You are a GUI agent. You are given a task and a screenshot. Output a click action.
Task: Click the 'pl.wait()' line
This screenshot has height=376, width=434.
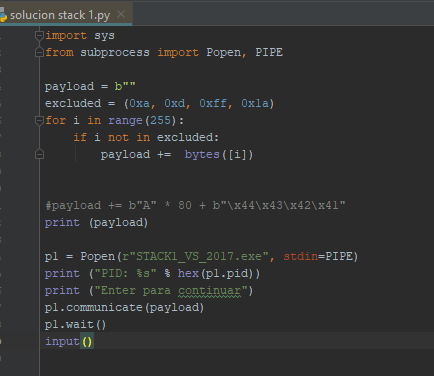(x=75, y=324)
